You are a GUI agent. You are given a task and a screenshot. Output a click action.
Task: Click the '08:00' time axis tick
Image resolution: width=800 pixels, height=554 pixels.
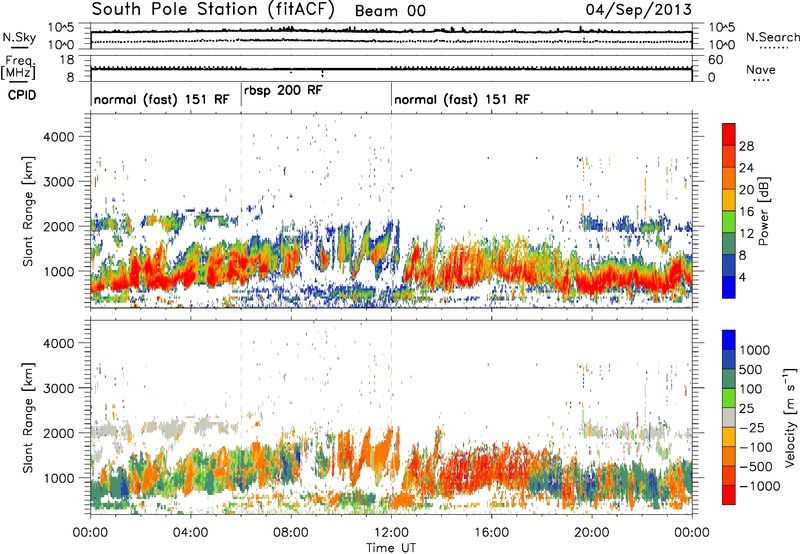tap(291, 533)
